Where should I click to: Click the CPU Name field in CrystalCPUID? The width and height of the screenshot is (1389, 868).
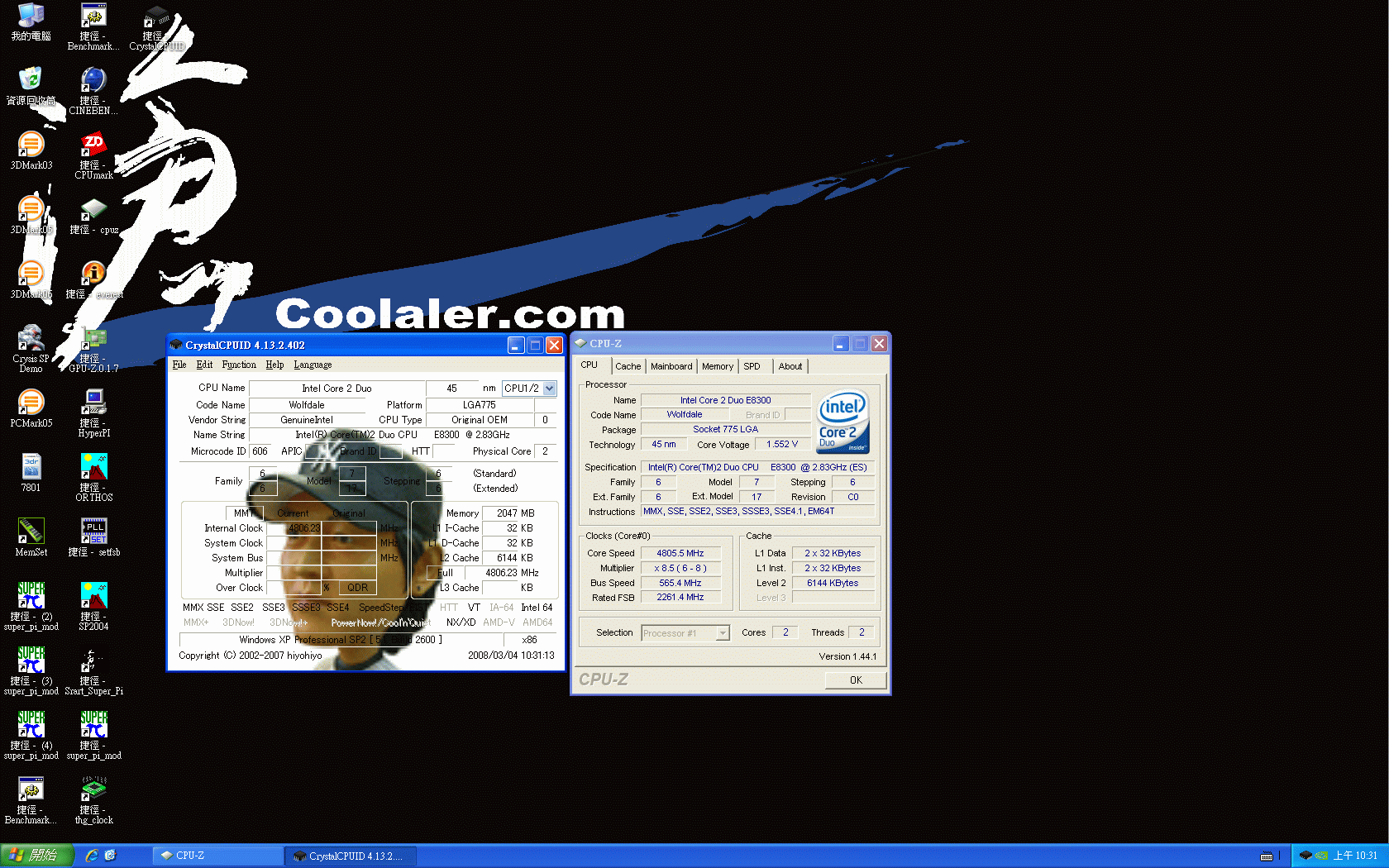pos(337,389)
